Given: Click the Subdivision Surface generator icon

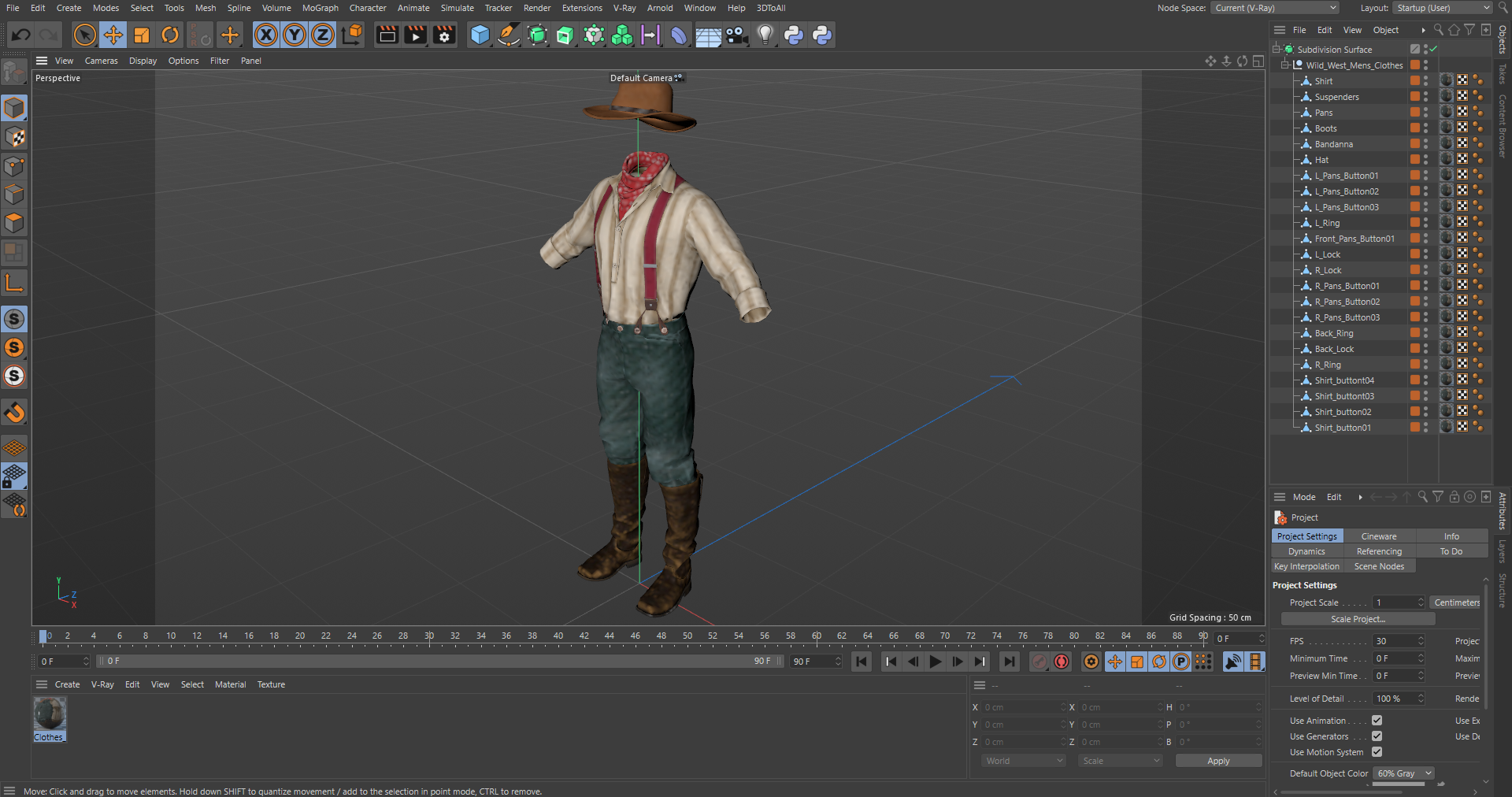Looking at the screenshot, I should pyautogui.click(x=537, y=35).
